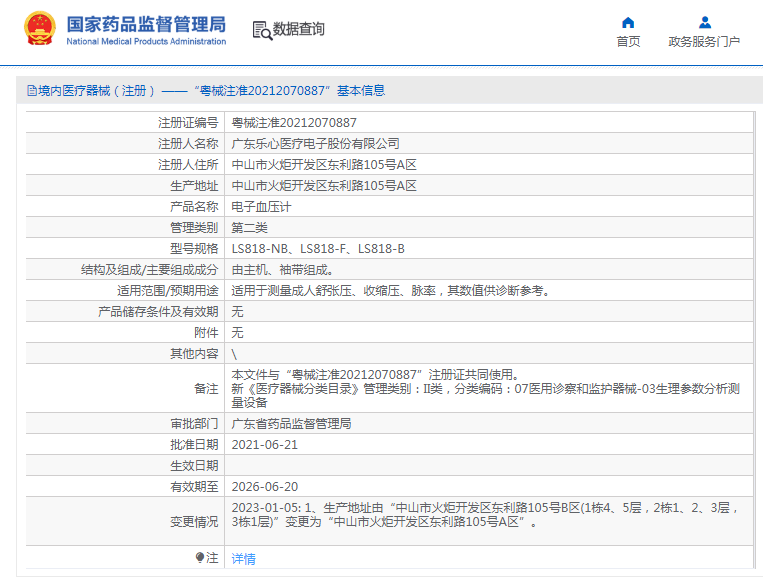
Task: Click the document icon before 境内医疗器械
Action: point(32,90)
